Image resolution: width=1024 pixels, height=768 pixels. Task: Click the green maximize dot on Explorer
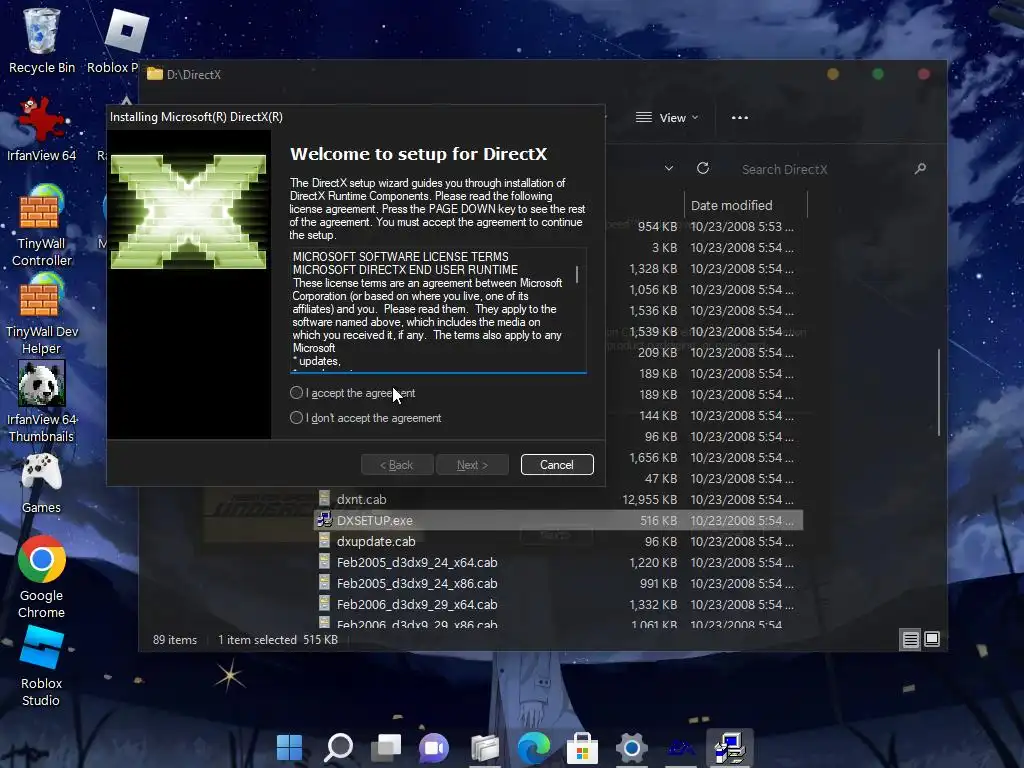pos(878,74)
